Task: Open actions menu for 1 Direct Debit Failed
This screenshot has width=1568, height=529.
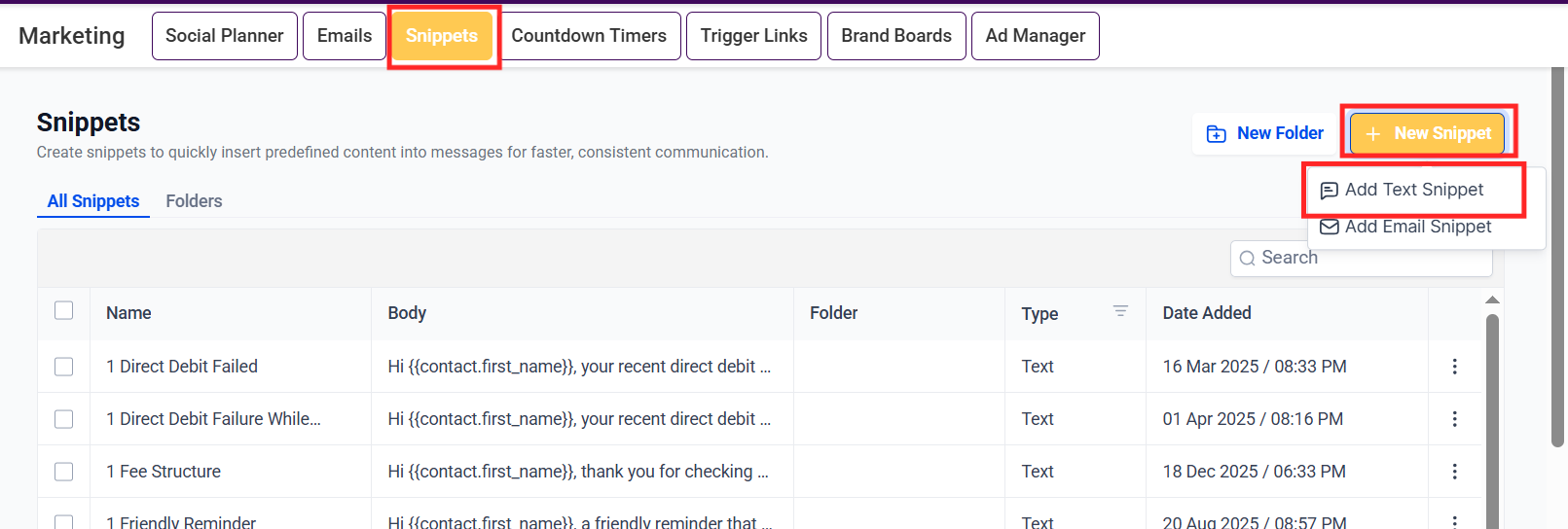Action: coord(1454,367)
